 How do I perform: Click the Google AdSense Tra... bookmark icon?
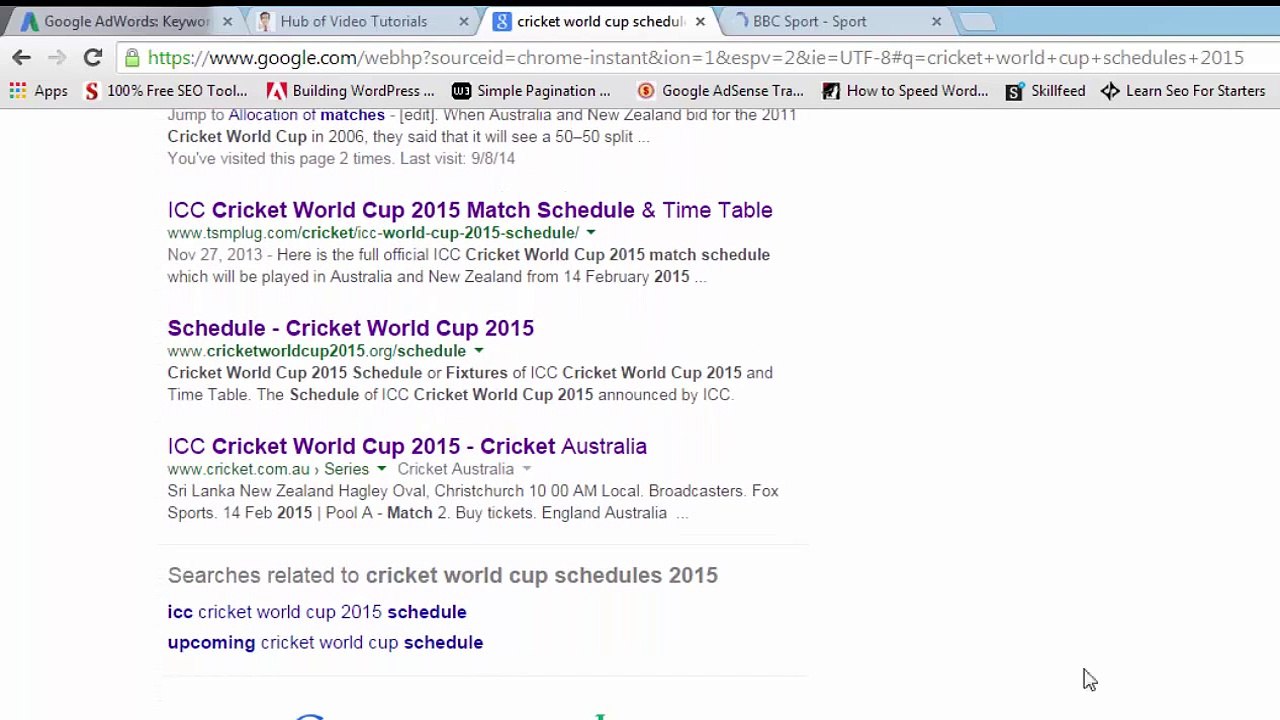646,91
